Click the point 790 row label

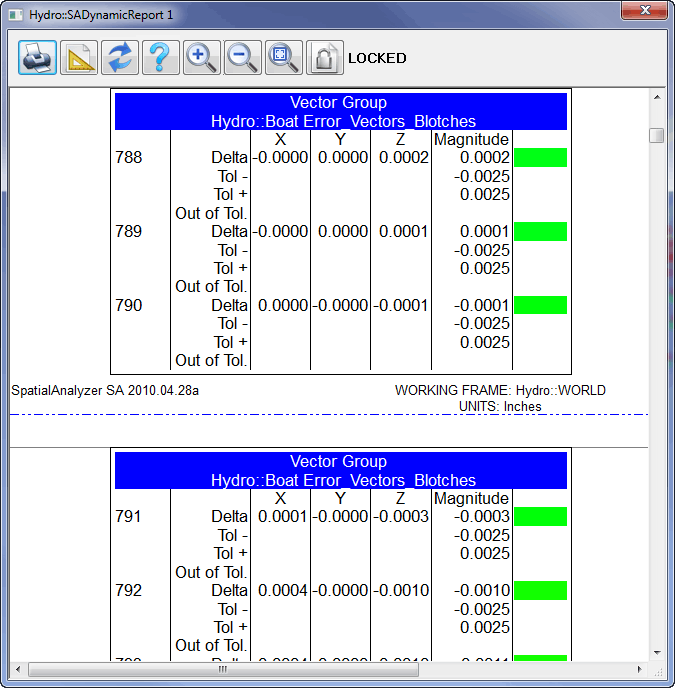pos(129,305)
